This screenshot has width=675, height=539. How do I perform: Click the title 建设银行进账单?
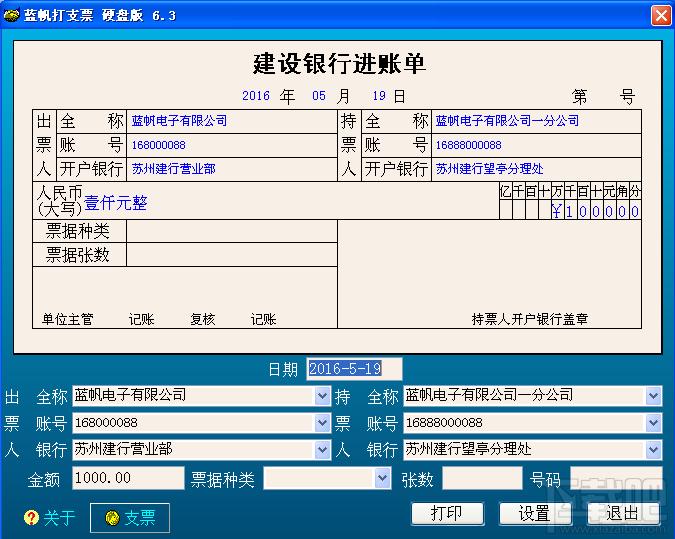(x=339, y=64)
